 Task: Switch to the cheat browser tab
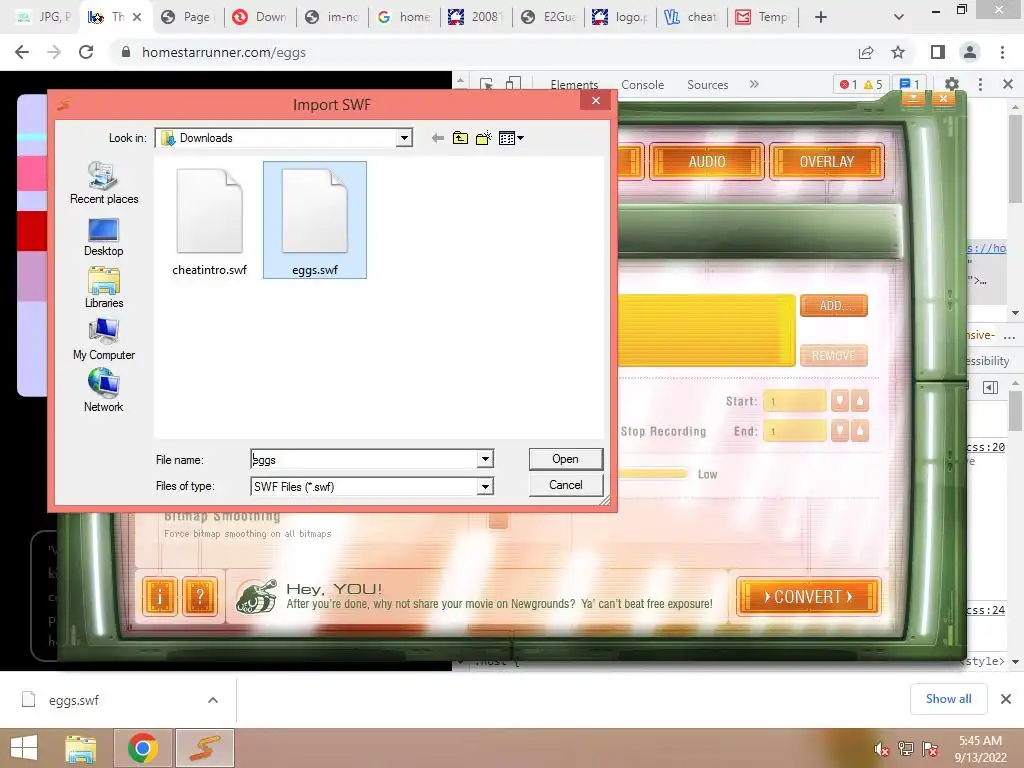[x=692, y=17]
